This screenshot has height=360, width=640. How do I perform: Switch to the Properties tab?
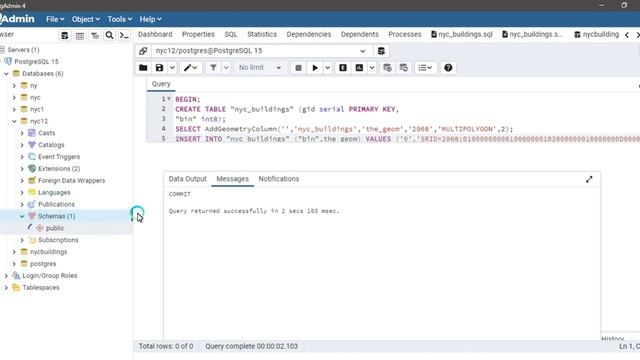click(x=198, y=34)
